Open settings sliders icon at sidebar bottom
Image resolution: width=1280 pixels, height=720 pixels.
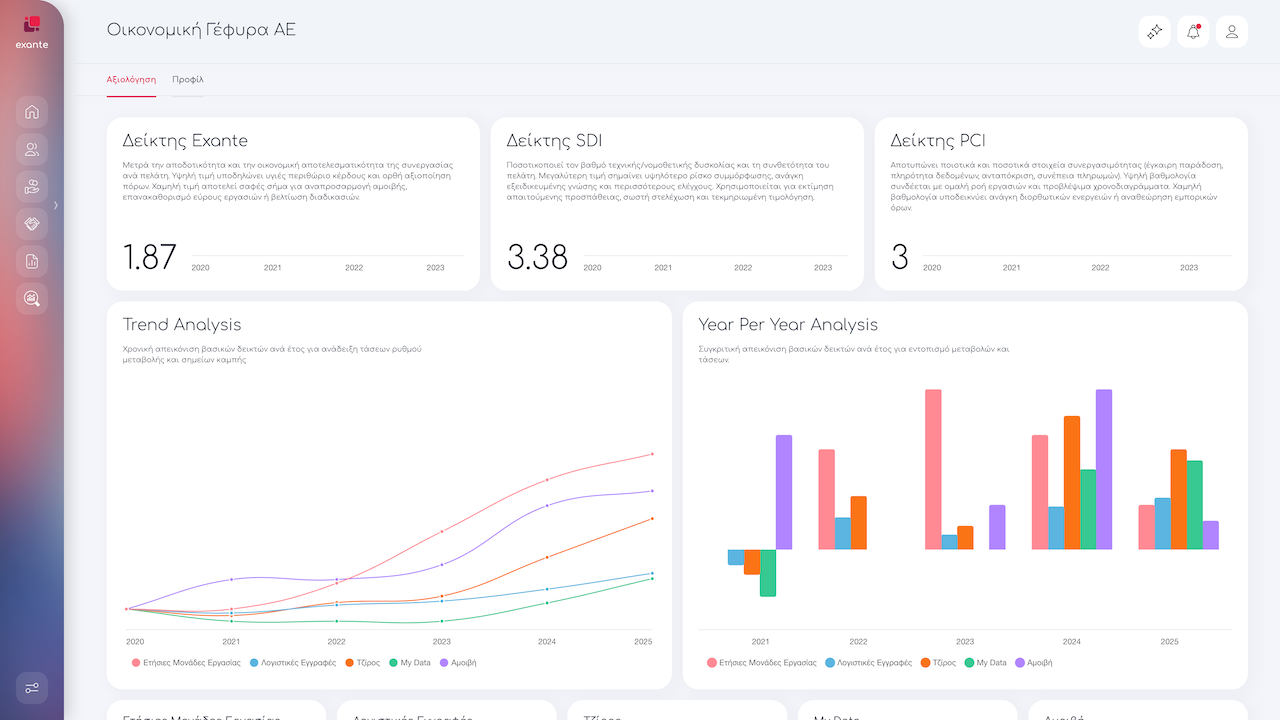(x=32, y=688)
